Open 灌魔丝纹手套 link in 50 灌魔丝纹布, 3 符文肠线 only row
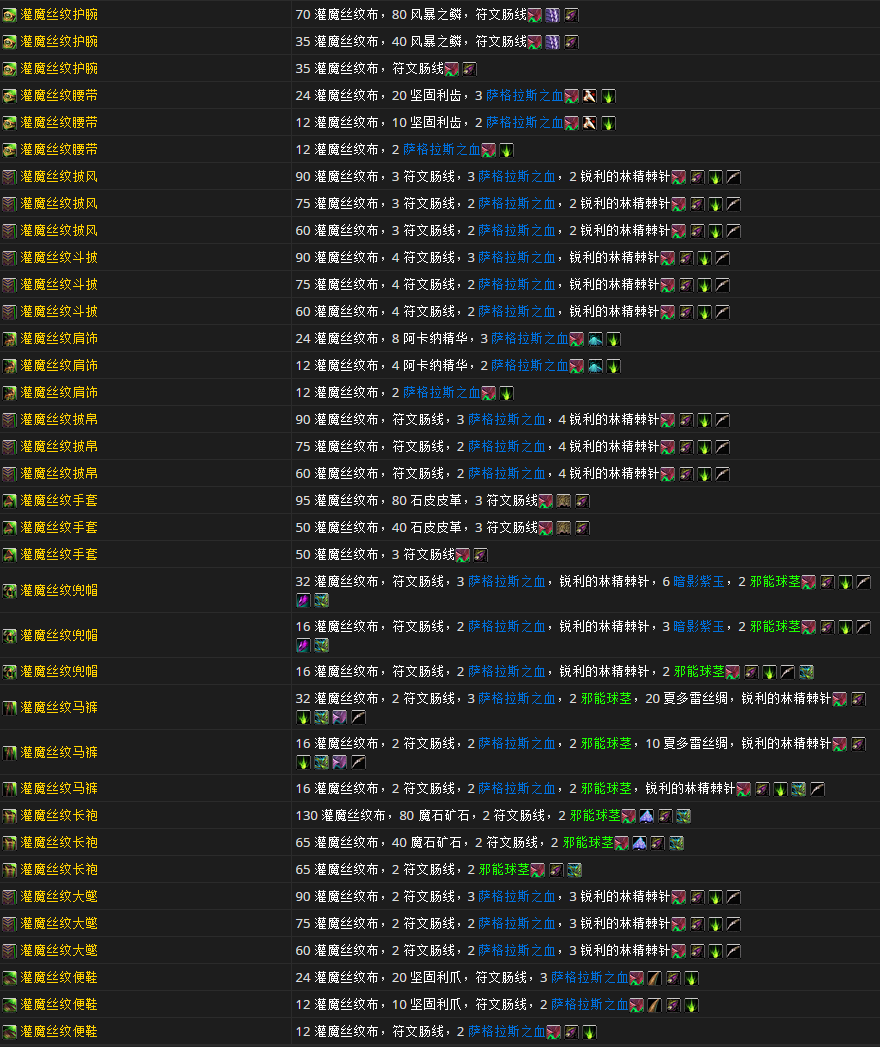The width and height of the screenshot is (880, 1047). click(x=59, y=554)
